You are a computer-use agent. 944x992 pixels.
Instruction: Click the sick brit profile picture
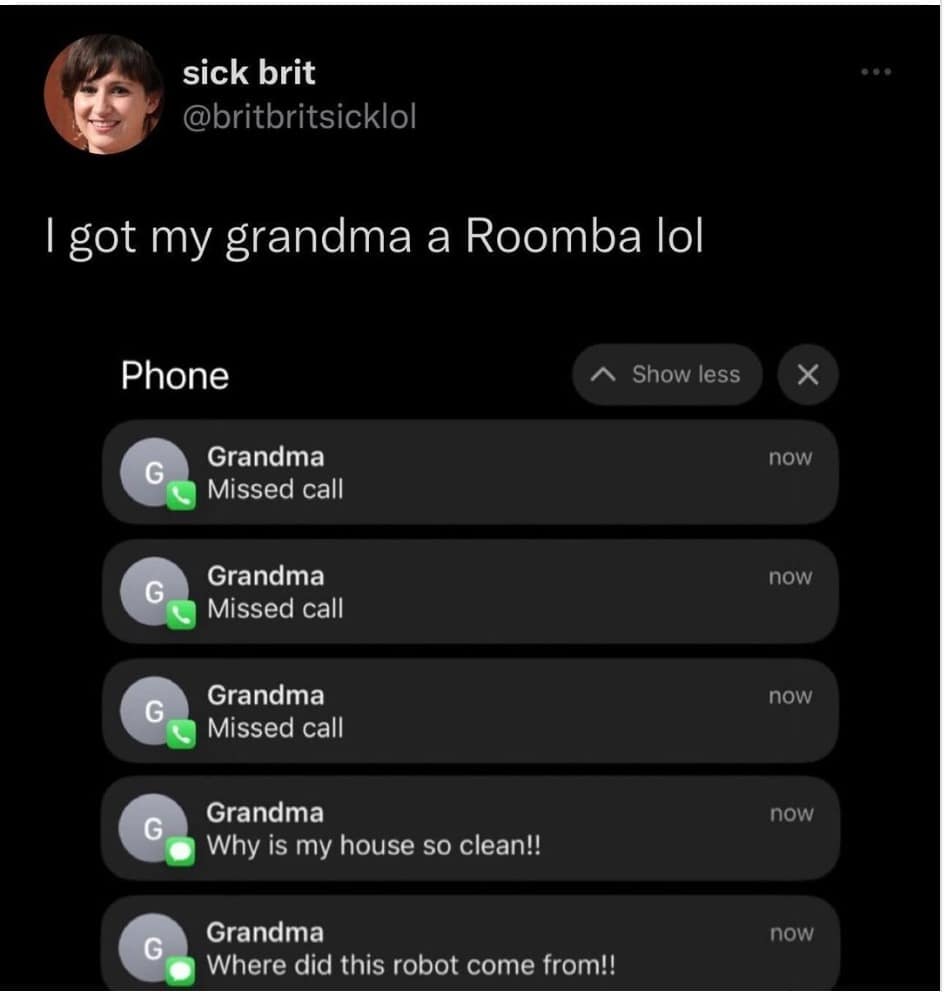(x=104, y=94)
